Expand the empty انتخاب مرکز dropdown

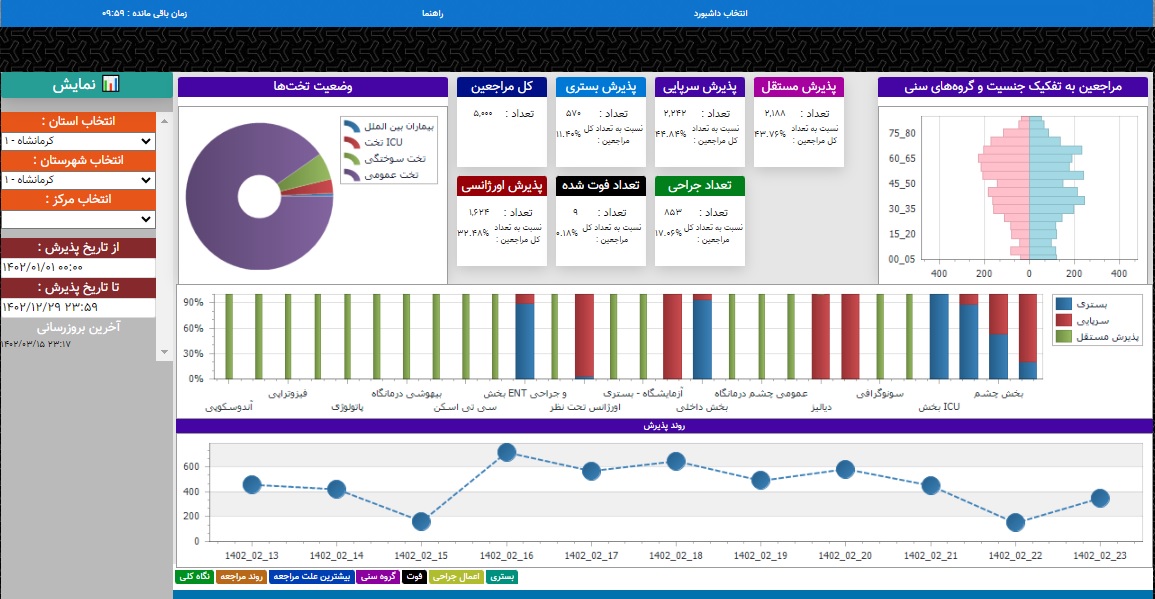[x=78, y=219]
